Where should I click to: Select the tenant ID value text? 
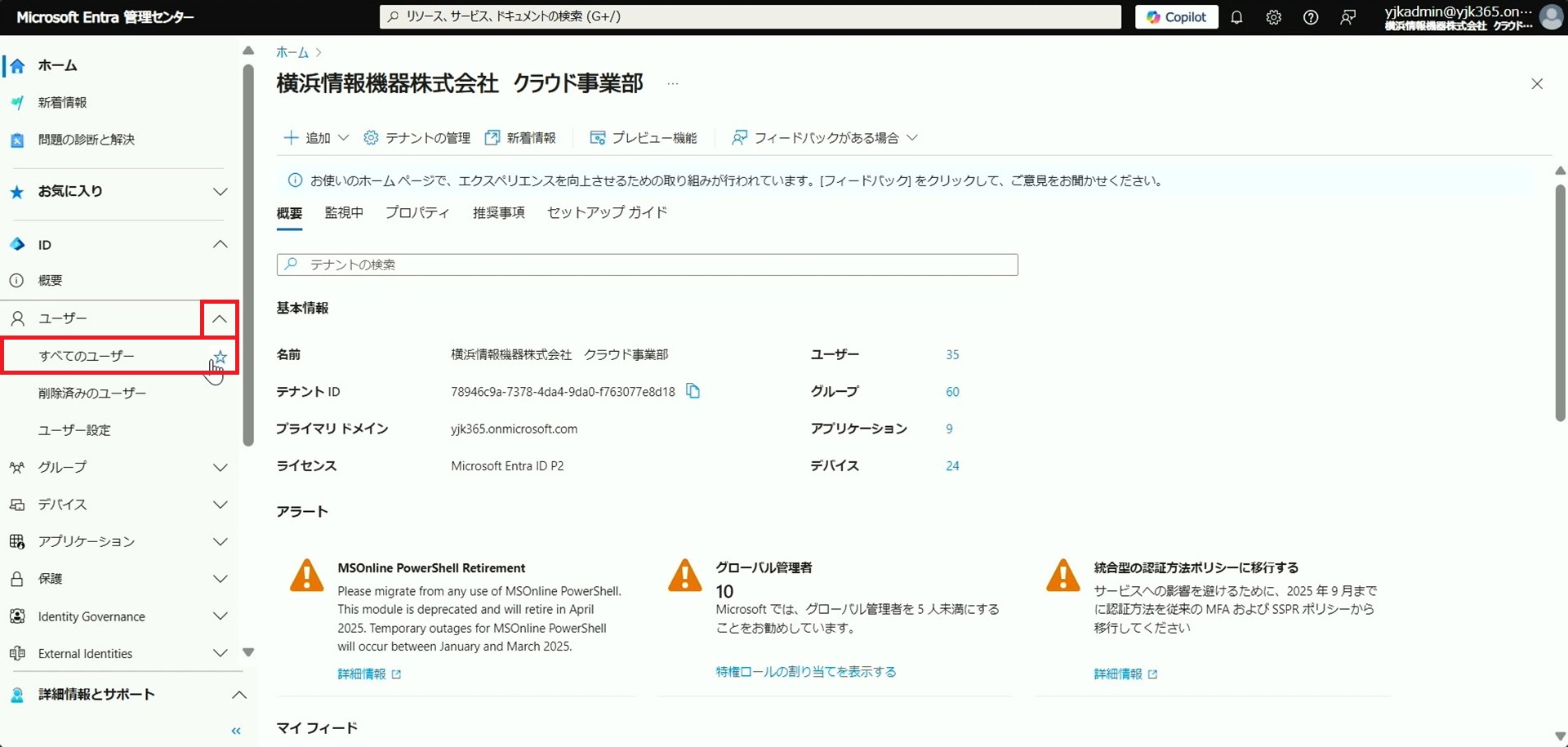coord(563,392)
